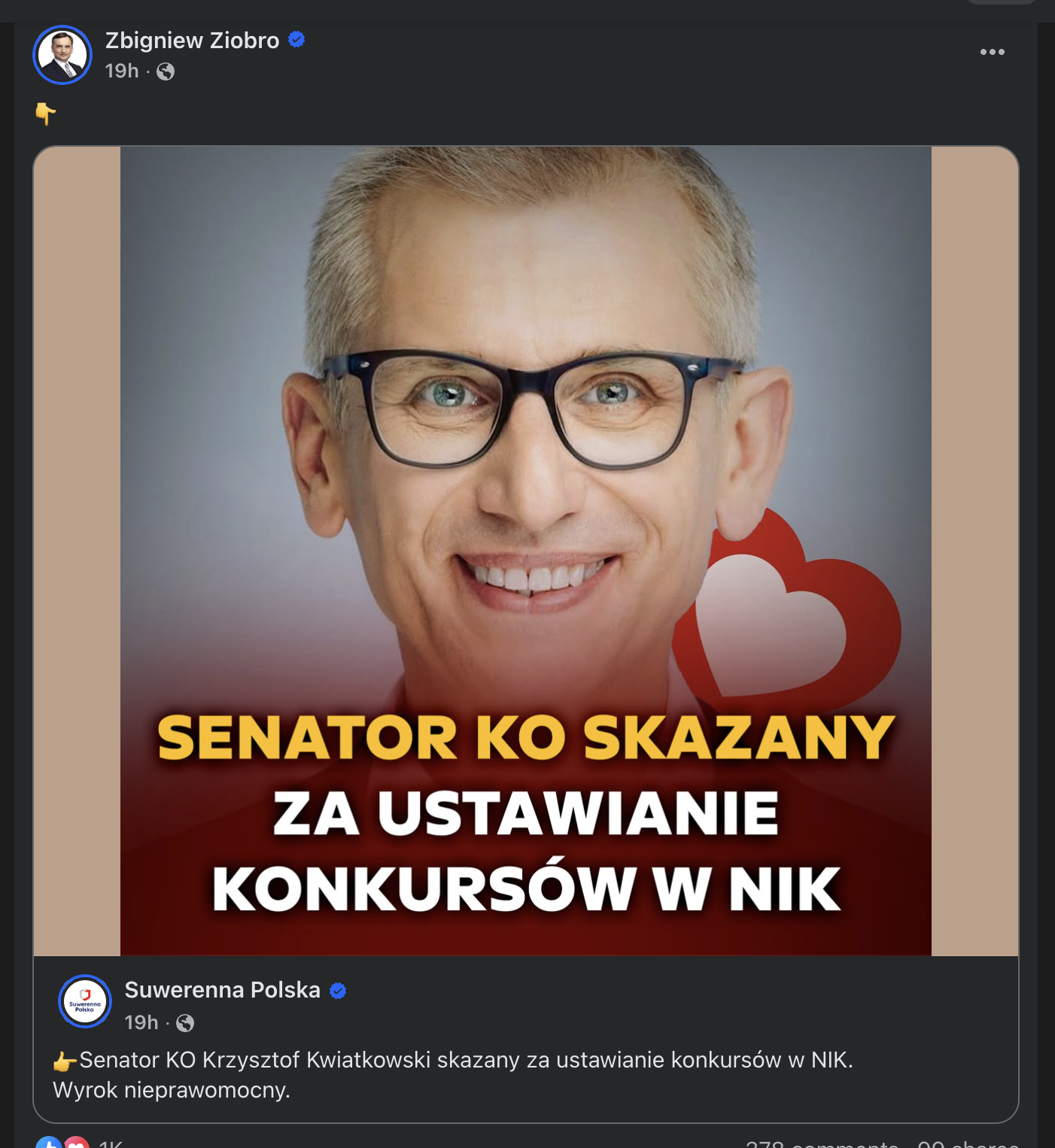The image size is (1055, 1148).
Task: Click the pointing-down hand emoji
Action: point(45,114)
